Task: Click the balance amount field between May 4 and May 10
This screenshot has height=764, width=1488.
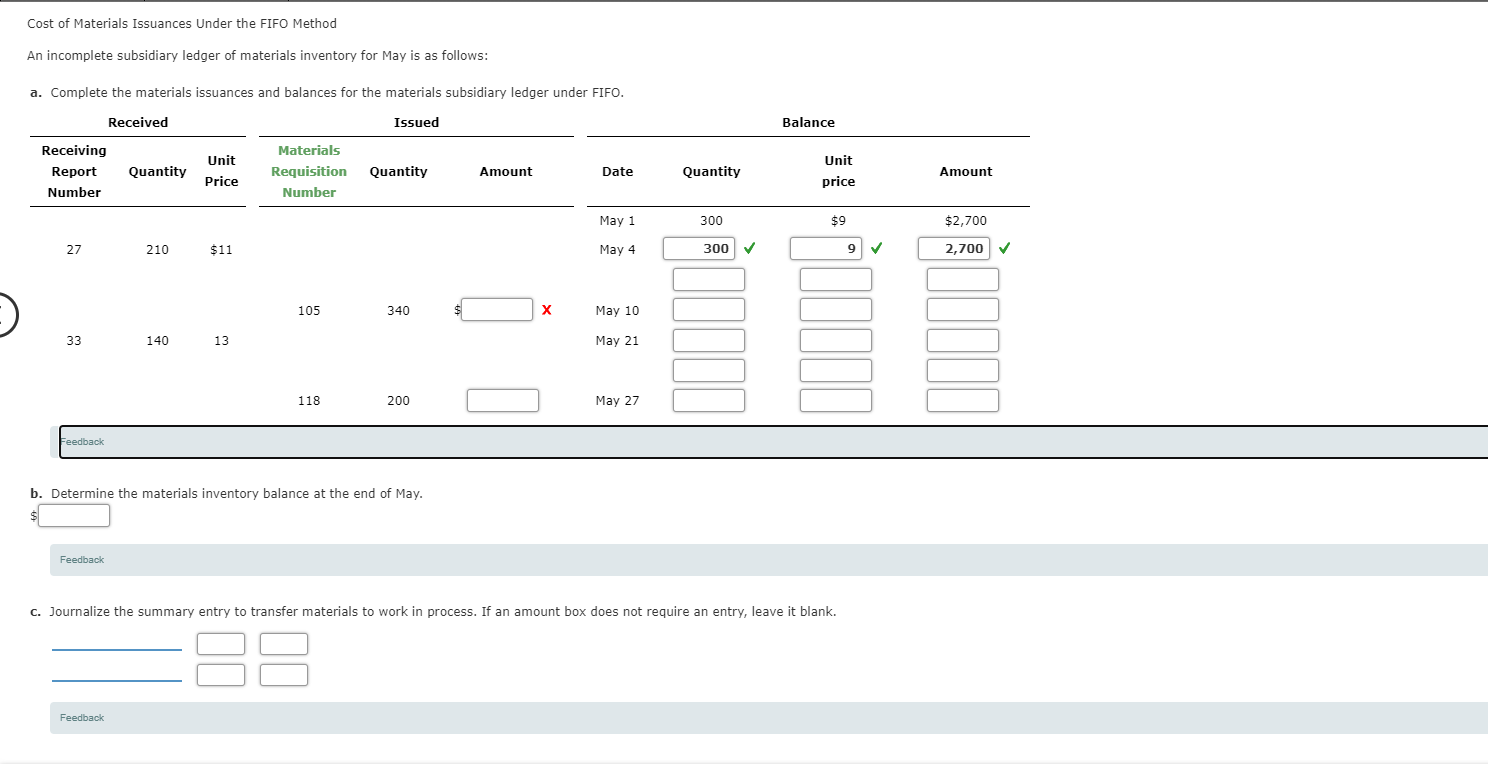Action: pos(963,279)
